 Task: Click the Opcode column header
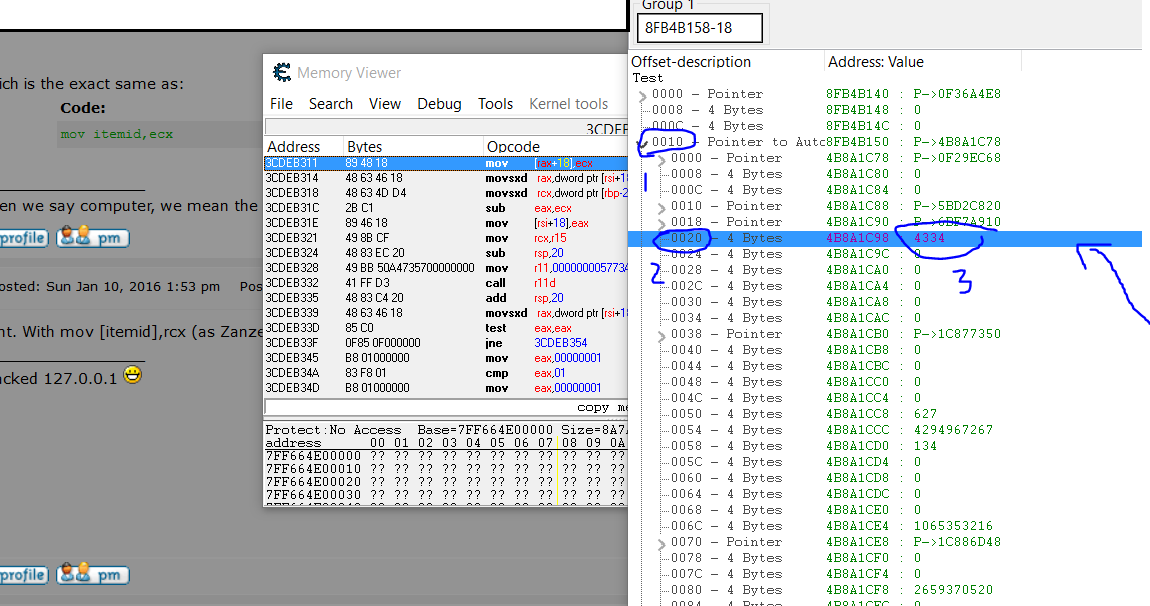click(x=512, y=147)
